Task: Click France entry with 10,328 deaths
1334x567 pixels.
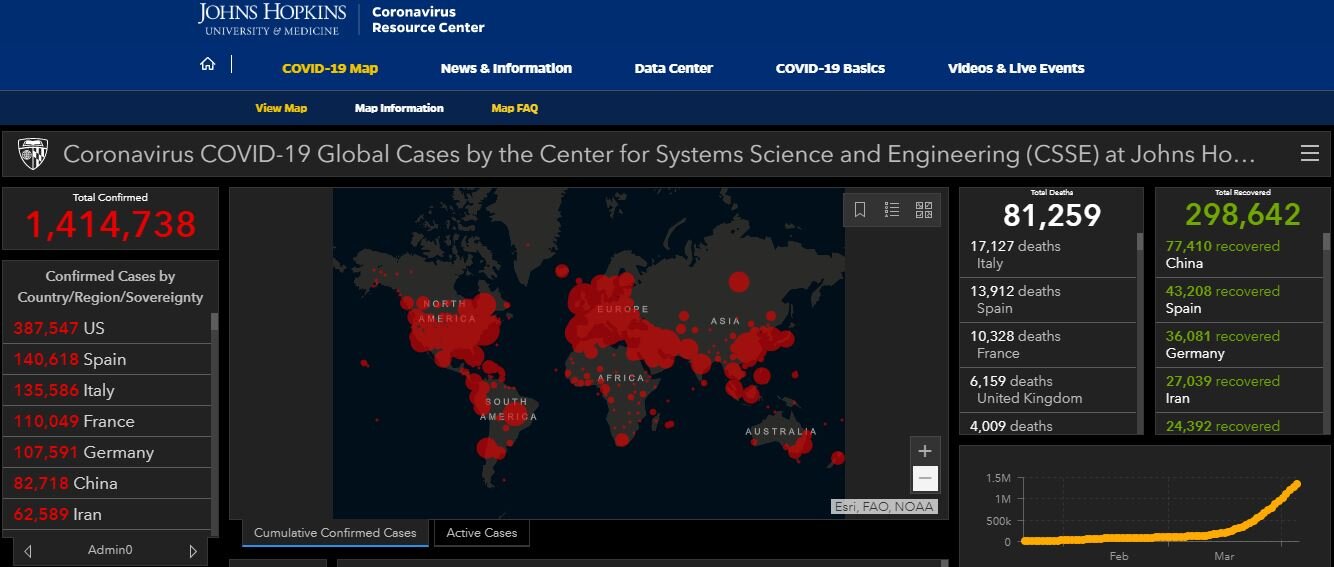Action: [1048, 345]
